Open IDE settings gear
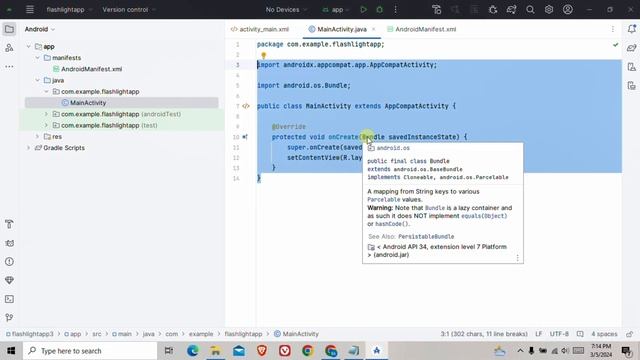Image resolution: width=640 pixels, height=360 pixels. (x=549, y=9)
